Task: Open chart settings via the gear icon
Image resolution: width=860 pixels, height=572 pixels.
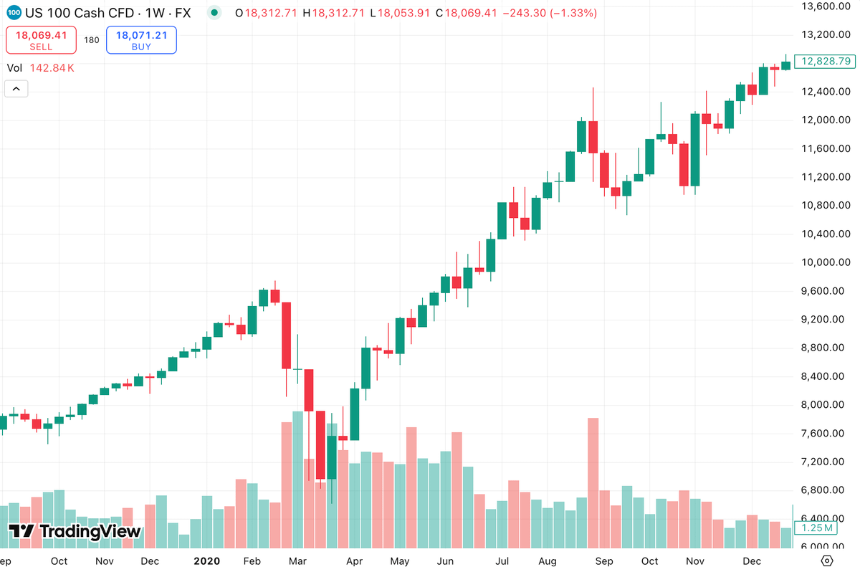Action: (827, 560)
